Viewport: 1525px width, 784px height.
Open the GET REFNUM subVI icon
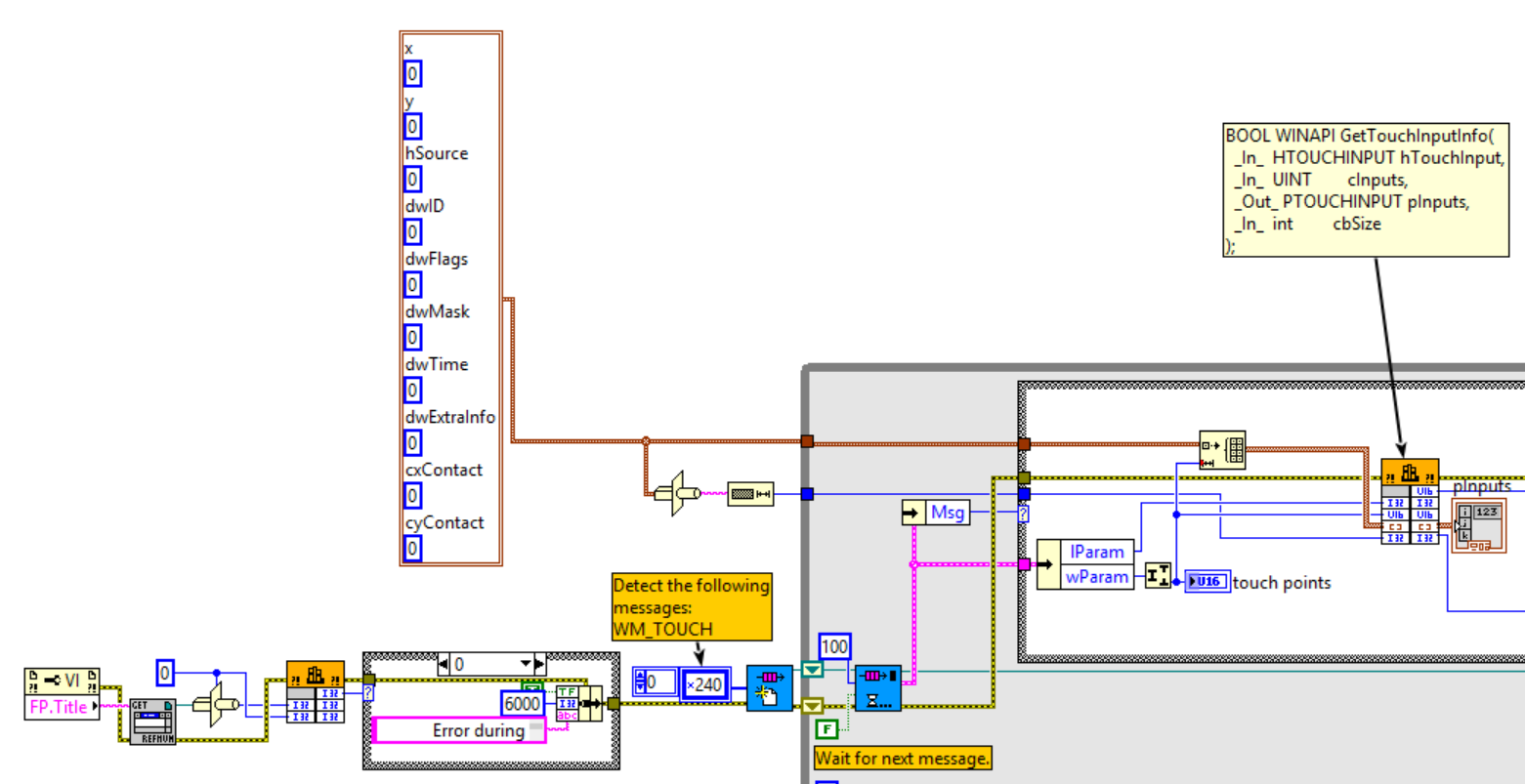click(153, 722)
